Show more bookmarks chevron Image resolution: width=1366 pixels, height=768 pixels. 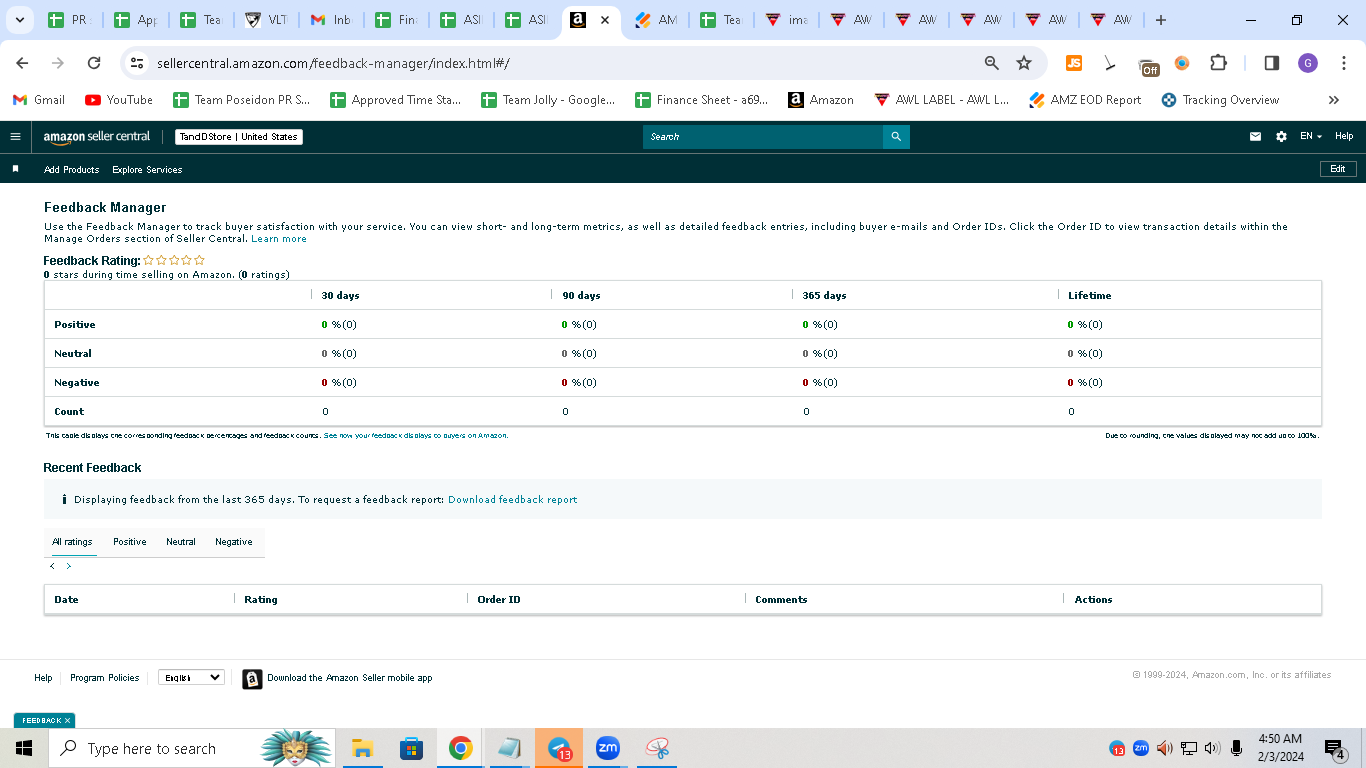[x=1334, y=100]
